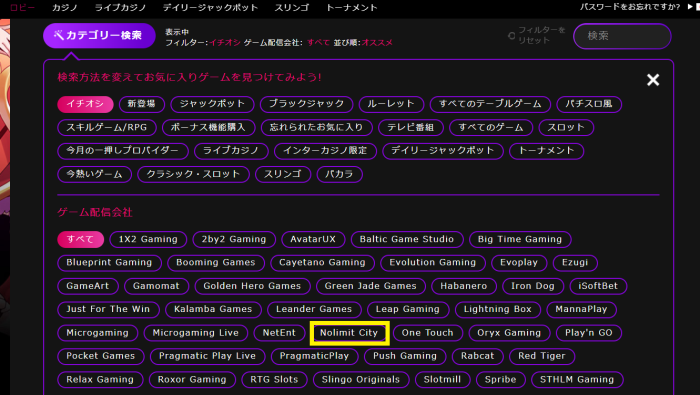Filter by Relax Gaming
The image size is (700, 395).
click(x=100, y=380)
